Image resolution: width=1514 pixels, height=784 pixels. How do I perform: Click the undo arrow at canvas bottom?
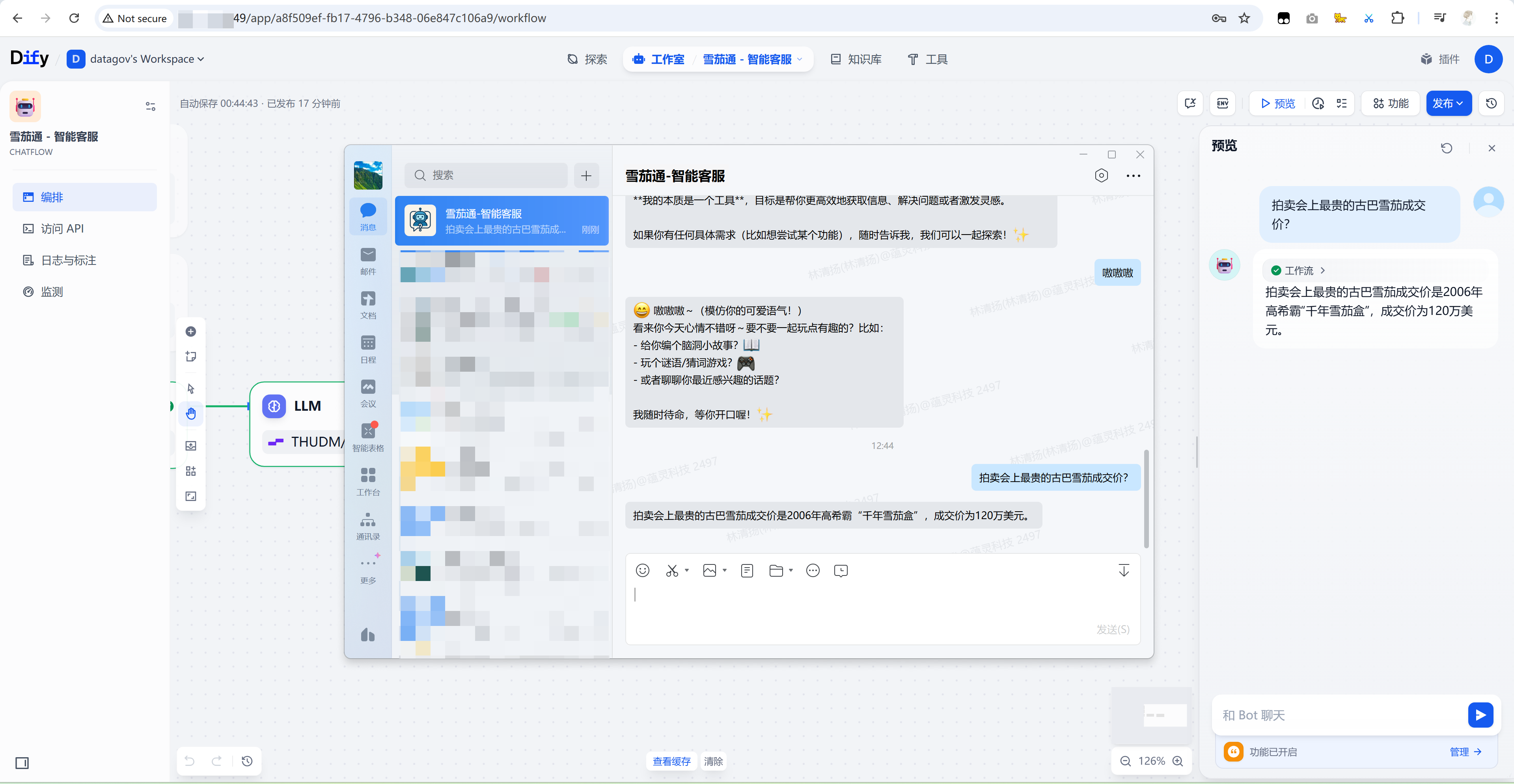coord(189,761)
